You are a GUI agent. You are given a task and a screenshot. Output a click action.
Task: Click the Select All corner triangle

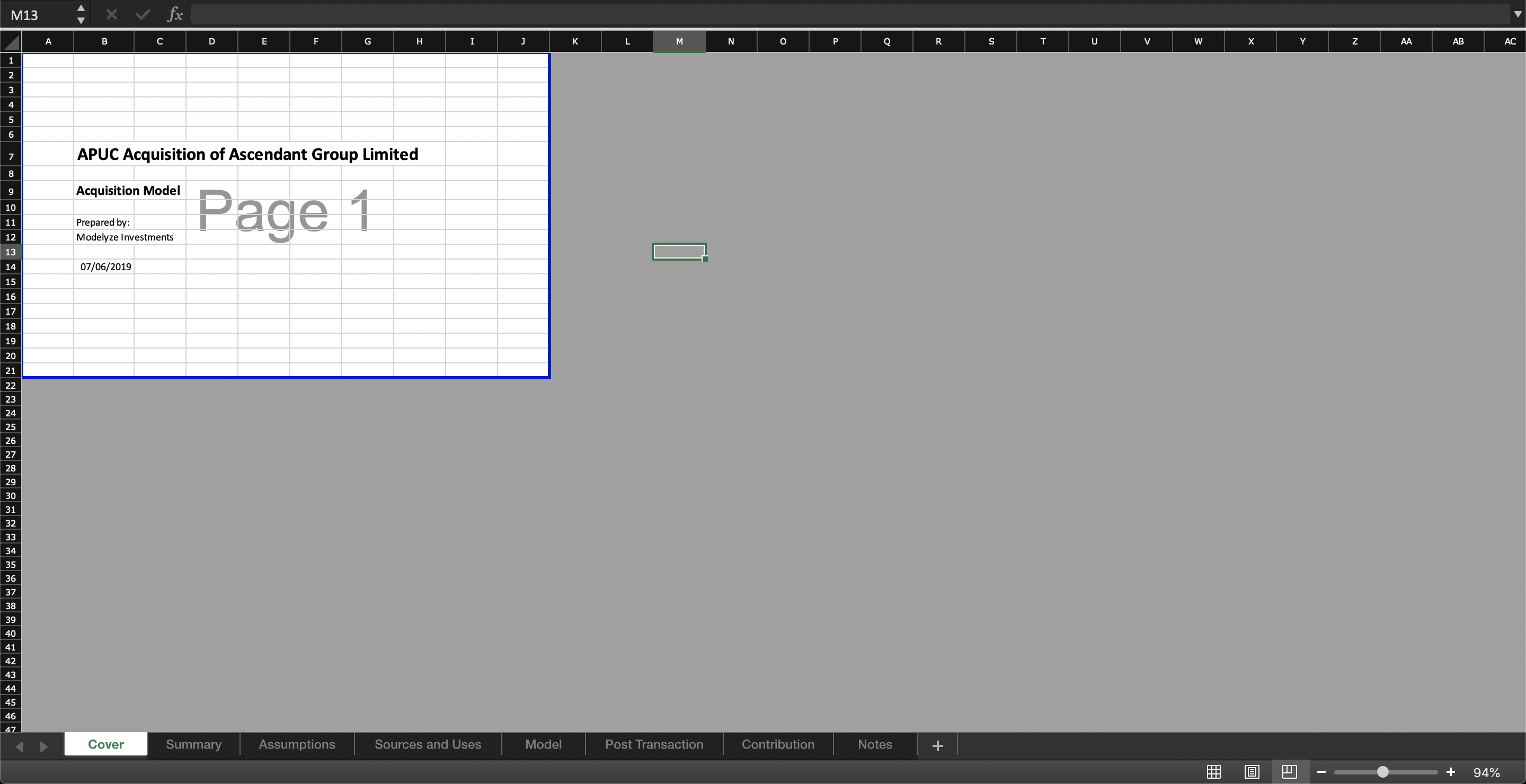pyautogui.click(x=11, y=41)
